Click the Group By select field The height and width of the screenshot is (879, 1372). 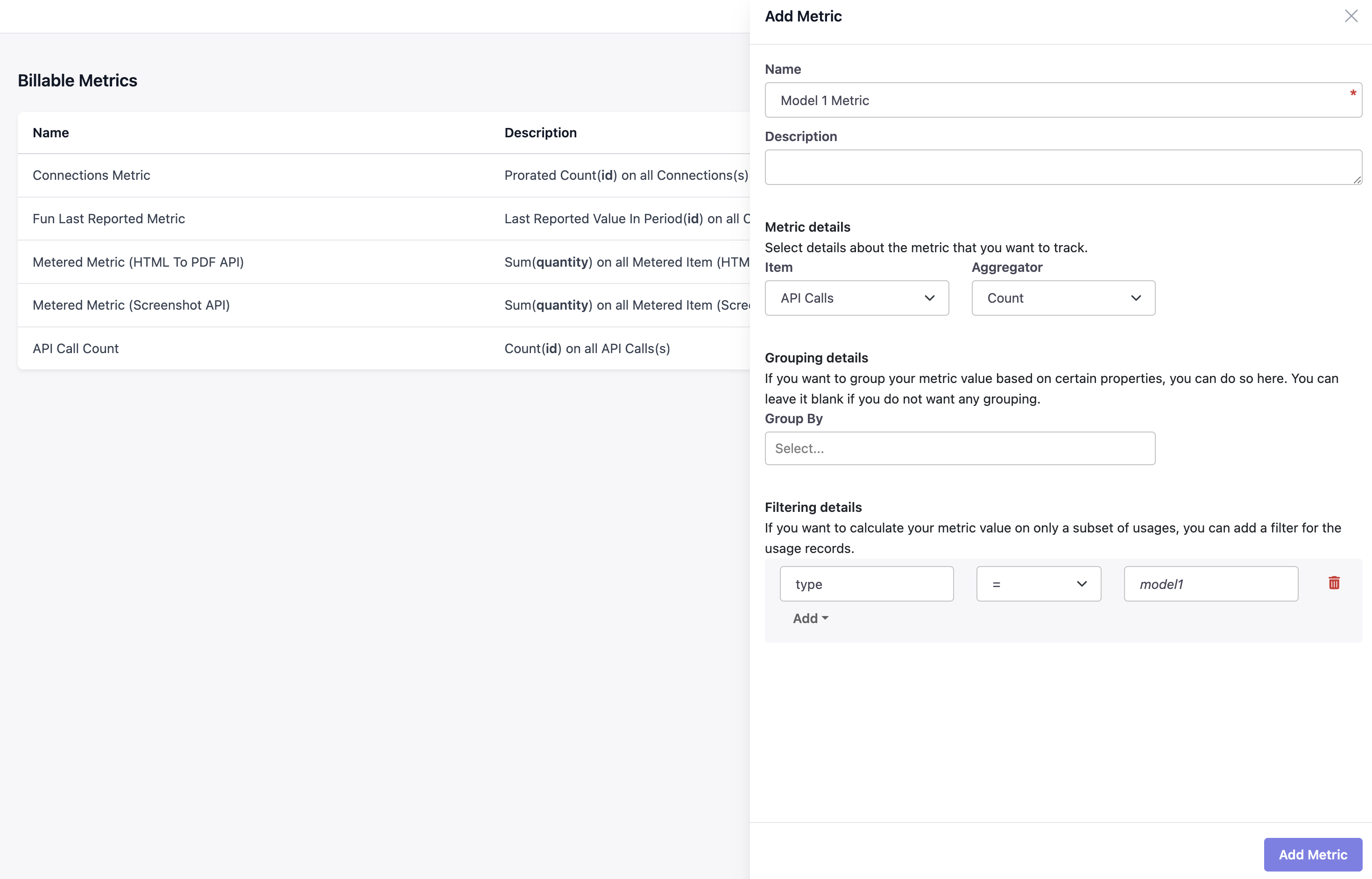point(959,448)
